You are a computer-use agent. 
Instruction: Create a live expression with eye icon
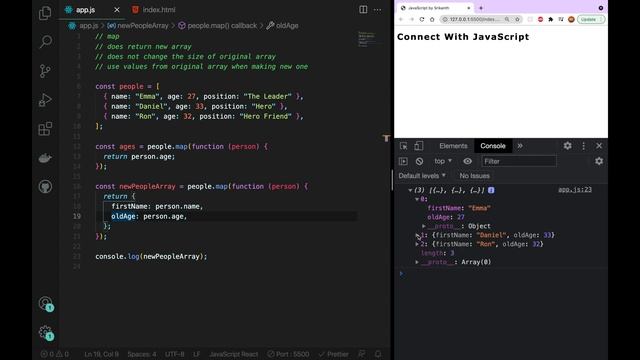(467, 161)
